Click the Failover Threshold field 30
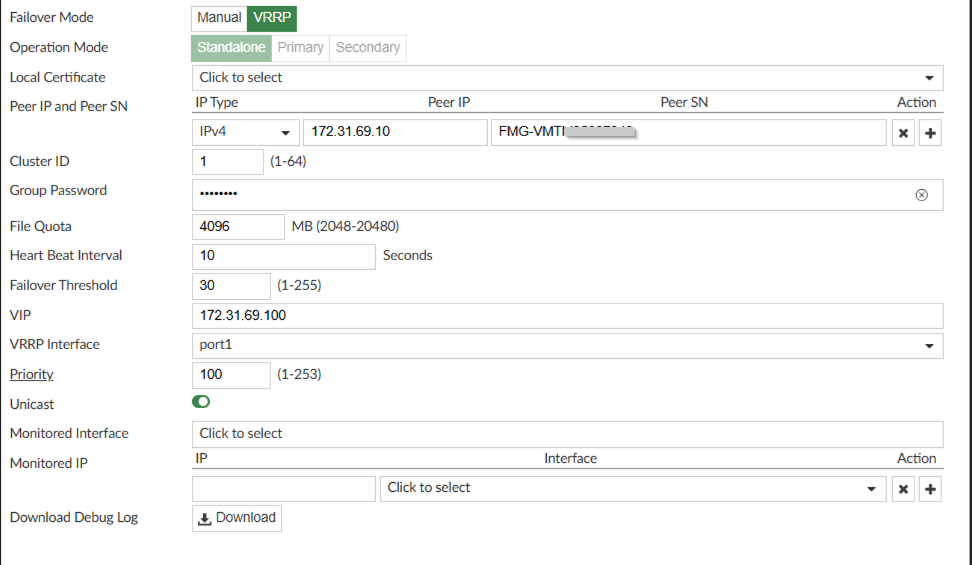Image resolution: width=972 pixels, height=565 pixels. (231, 286)
